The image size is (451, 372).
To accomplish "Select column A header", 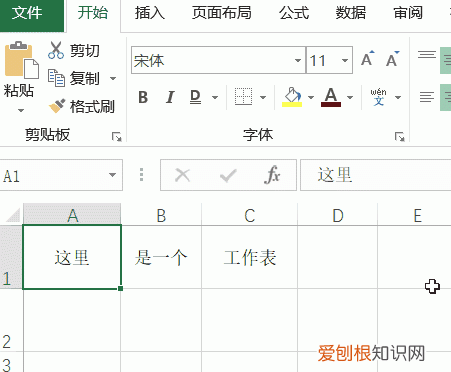I will [x=72, y=215].
